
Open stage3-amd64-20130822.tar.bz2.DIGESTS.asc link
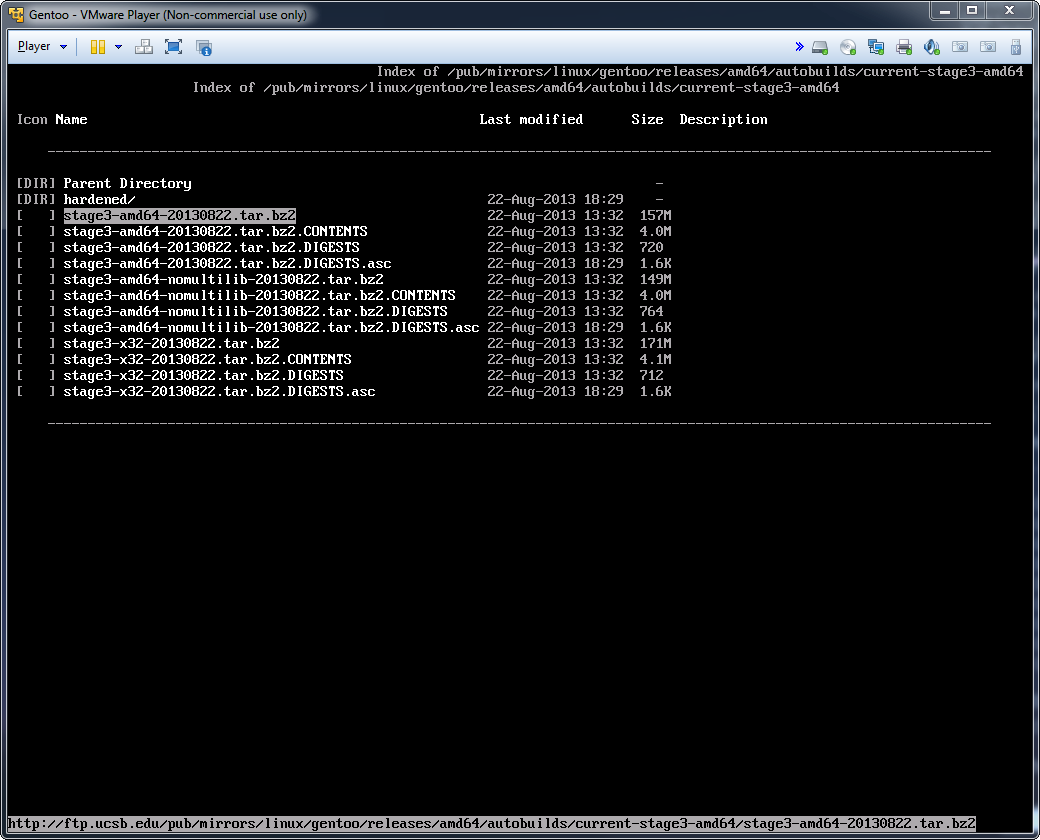tap(228, 263)
